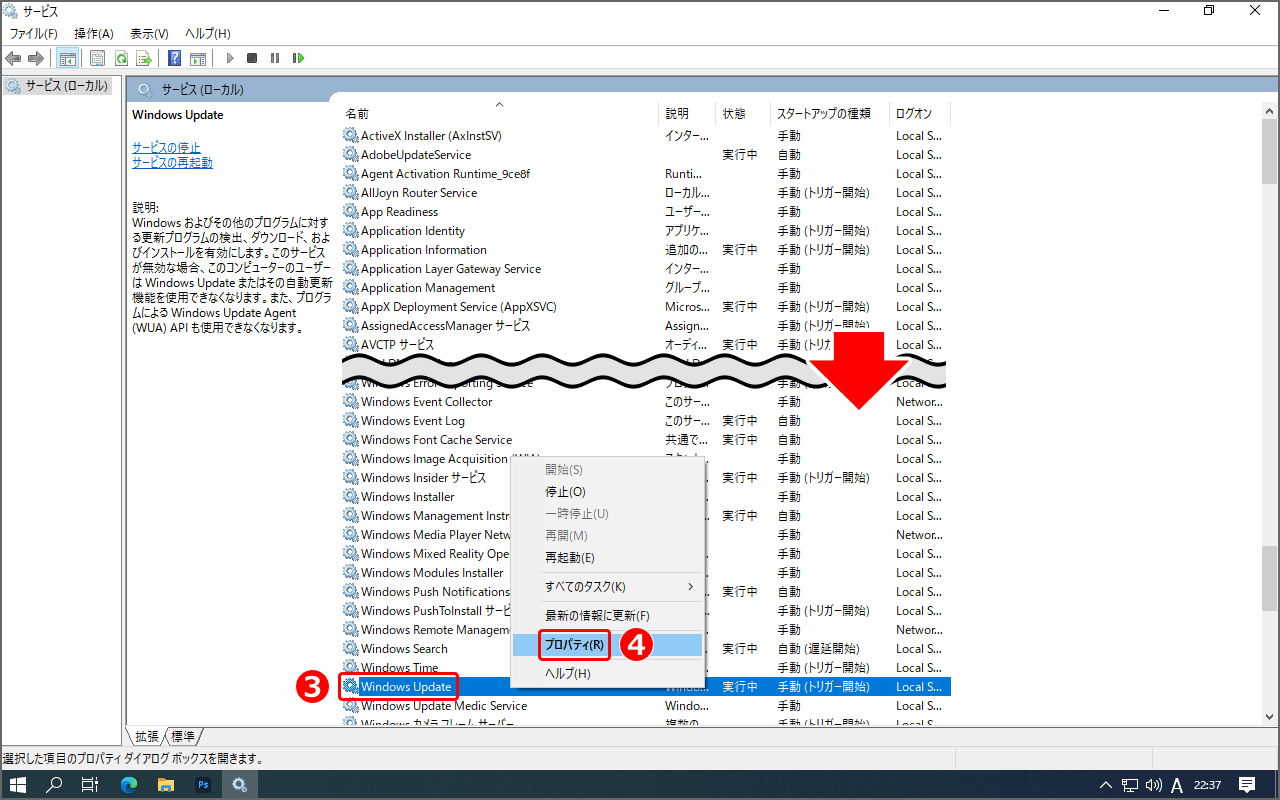This screenshot has width=1280, height=800.
Task: Click the green Refresh toolbar icon
Action: tap(121, 58)
